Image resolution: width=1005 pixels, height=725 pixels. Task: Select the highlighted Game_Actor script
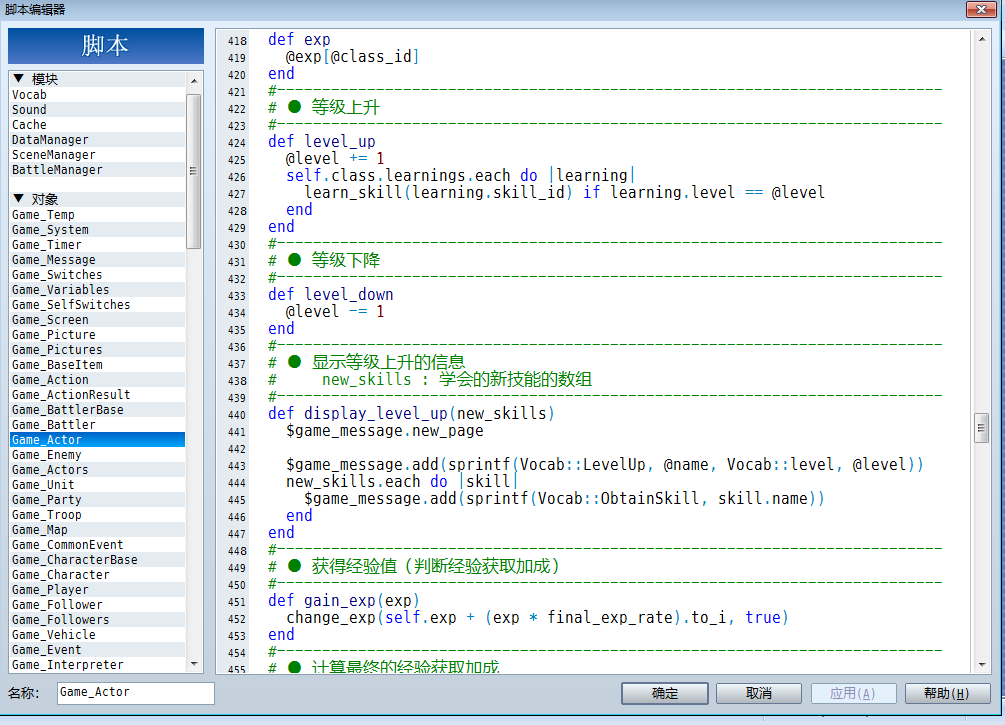pyautogui.click(x=97, y=440)
